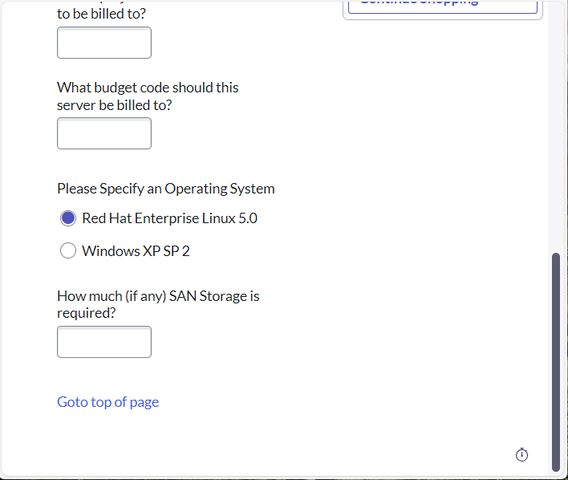The width and height of the screenshot is (568, 480).
Task: Click the 'How much (if any) SAN Storage' label
Action: pyautogui.click(x=158, y=296)
